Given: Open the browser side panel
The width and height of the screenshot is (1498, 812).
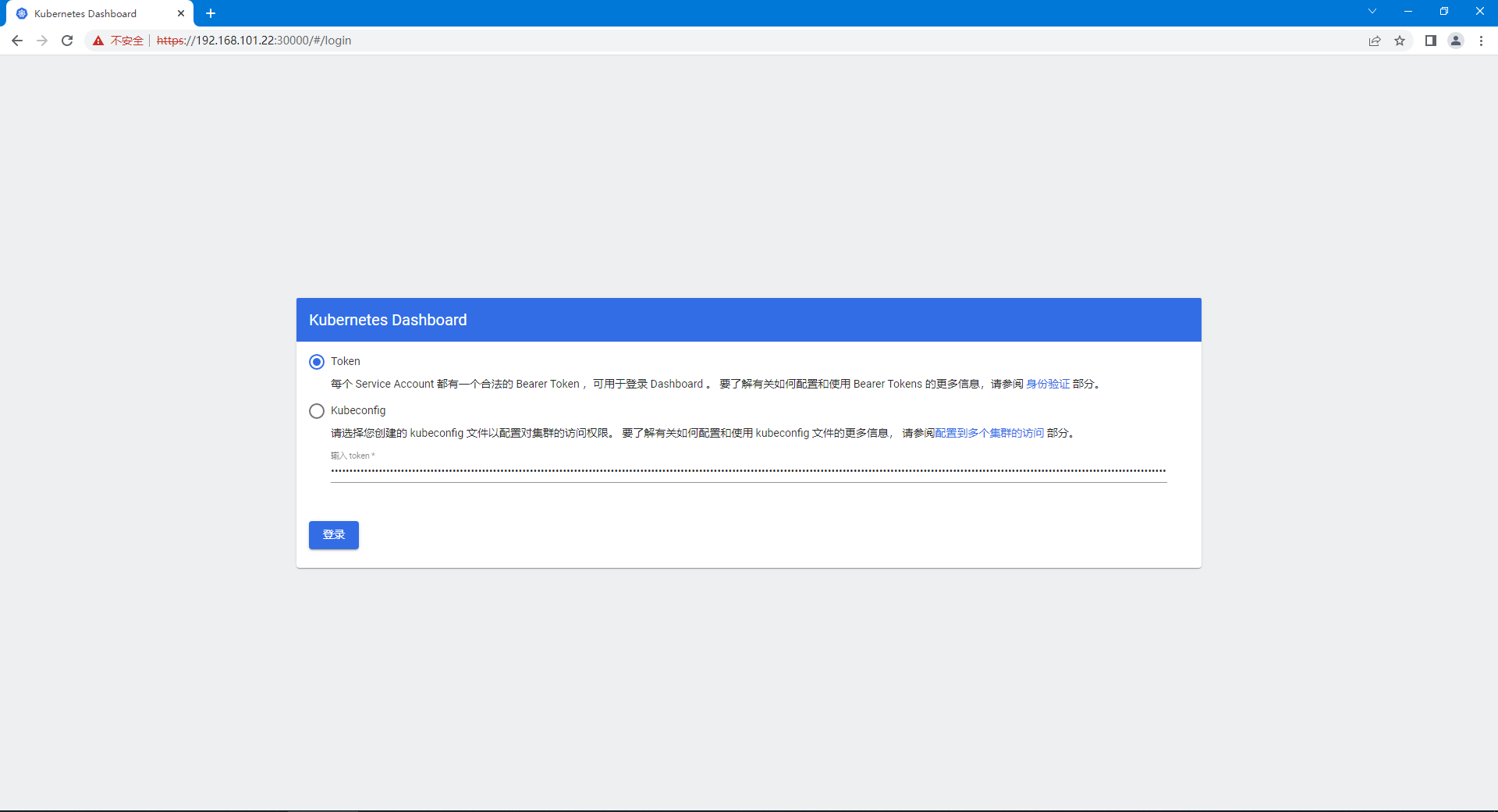Looking at the screenshot, I should pos(1431,41).
